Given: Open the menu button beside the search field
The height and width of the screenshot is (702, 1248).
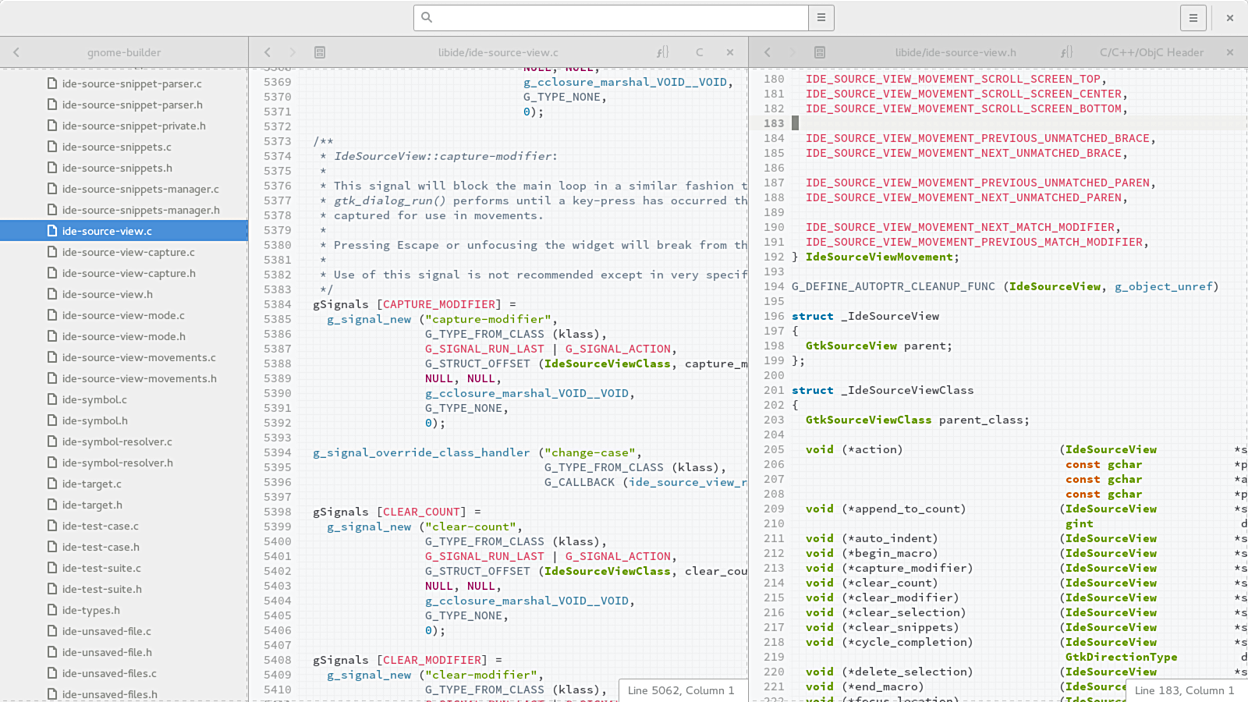Looking at the screenshot, I should click(x=821, y=17).
